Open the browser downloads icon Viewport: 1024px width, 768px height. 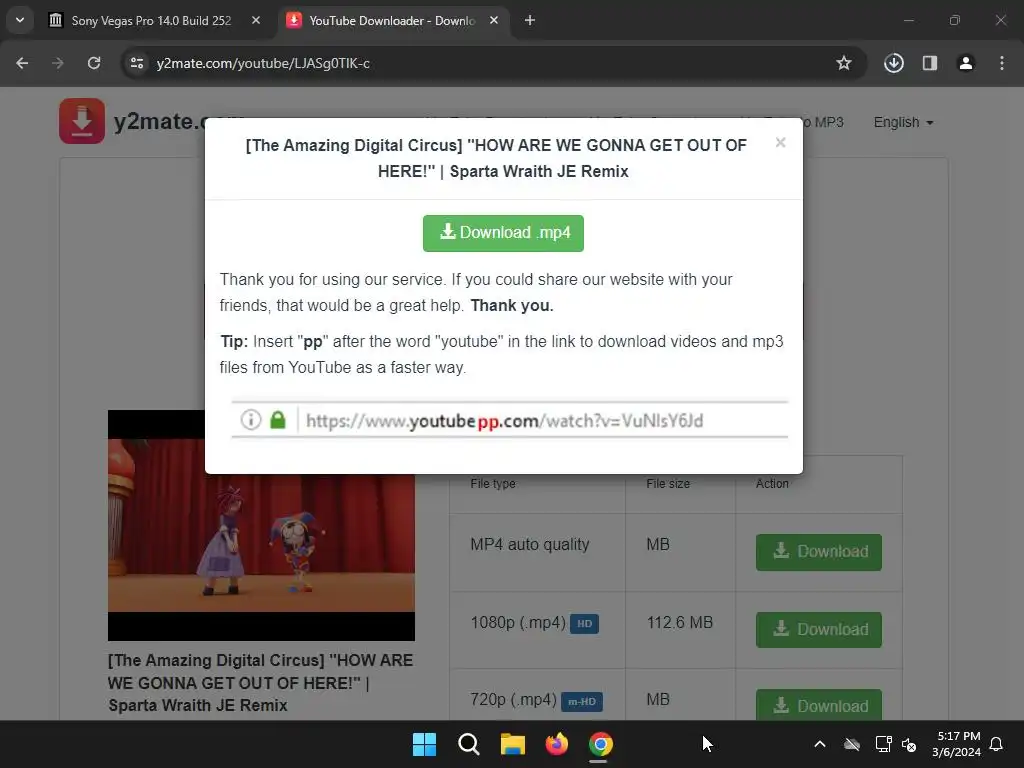(x=894, y=63)
